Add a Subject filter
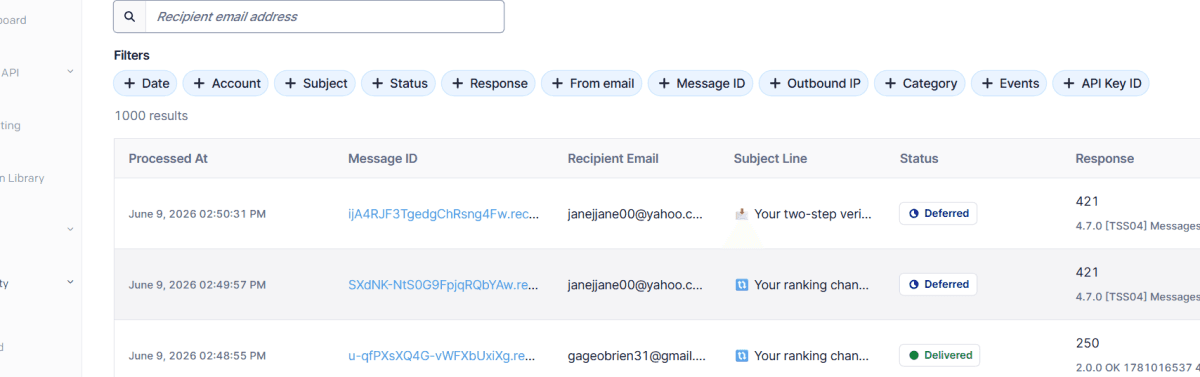 (x=315, y=84)
